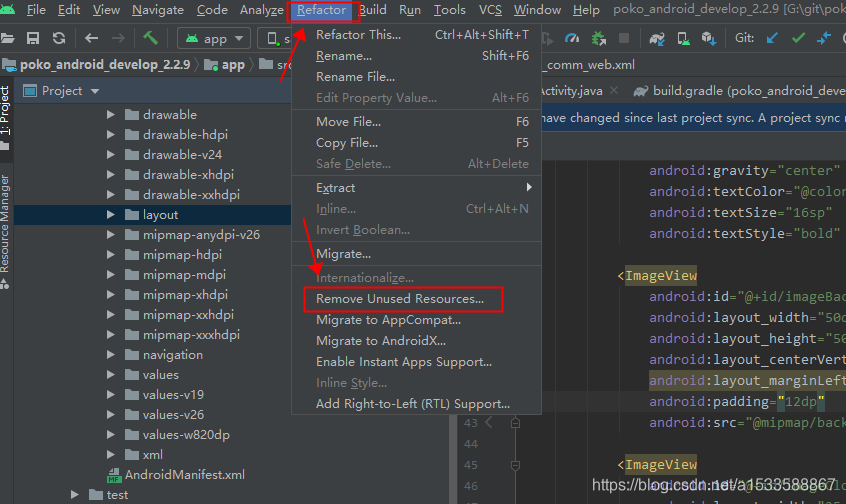Open the File menu

coord(36,10)
